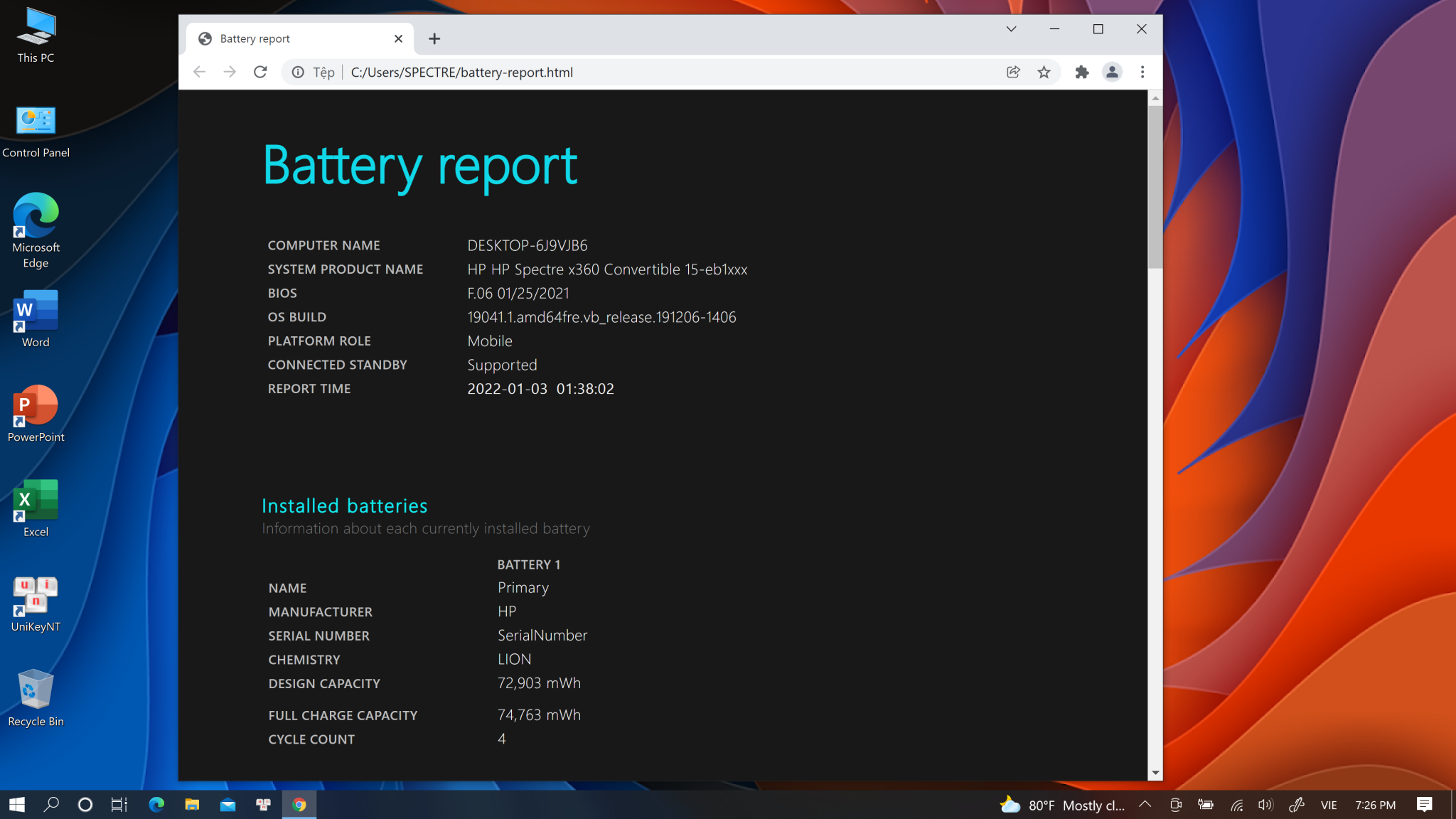Click the site information icon
This screenshot has width=1456, height=819.
click(299, 72)
